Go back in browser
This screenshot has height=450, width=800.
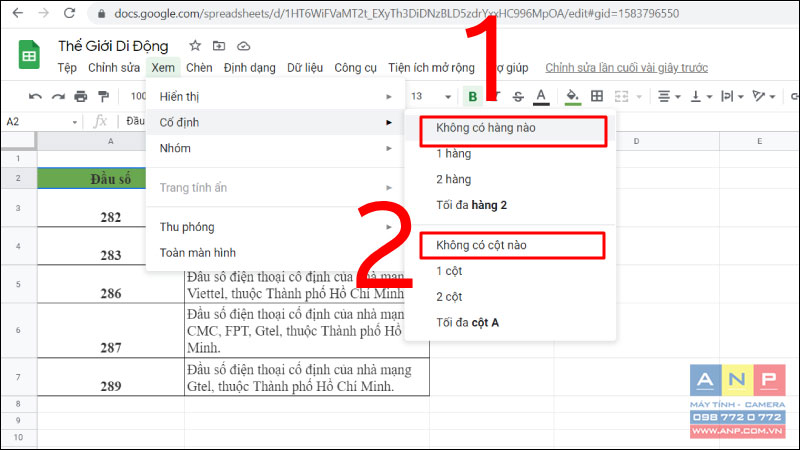pos(18,13)
